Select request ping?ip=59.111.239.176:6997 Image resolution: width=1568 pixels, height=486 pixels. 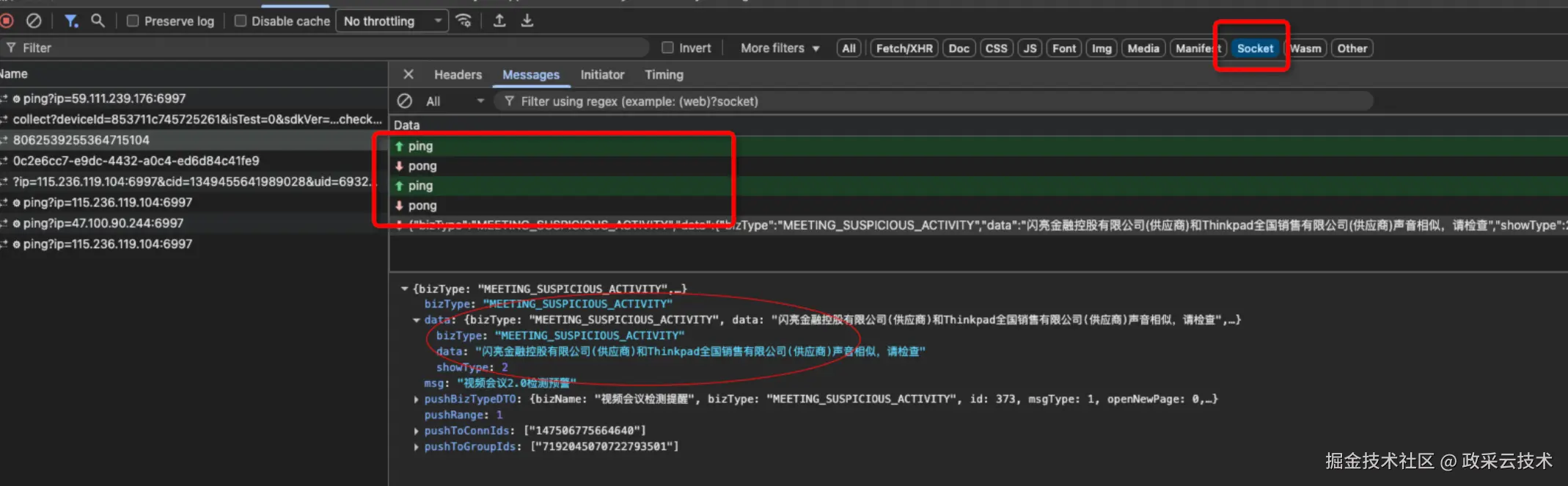(x=194, y=98)
